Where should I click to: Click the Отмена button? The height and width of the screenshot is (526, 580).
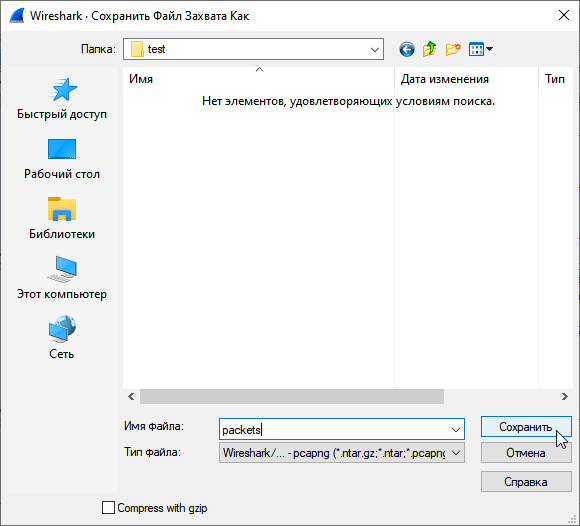click(526, 453)
